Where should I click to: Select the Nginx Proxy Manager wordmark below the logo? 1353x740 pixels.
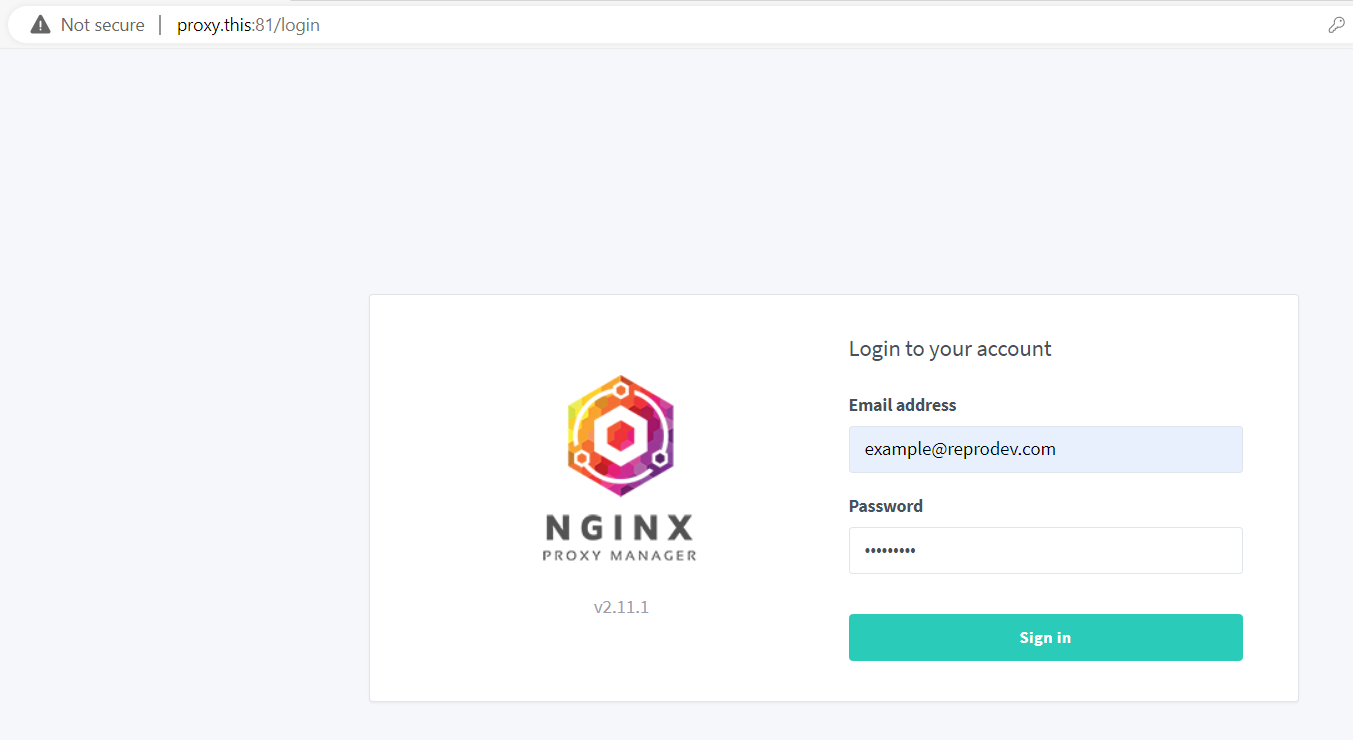coord(620,540)
